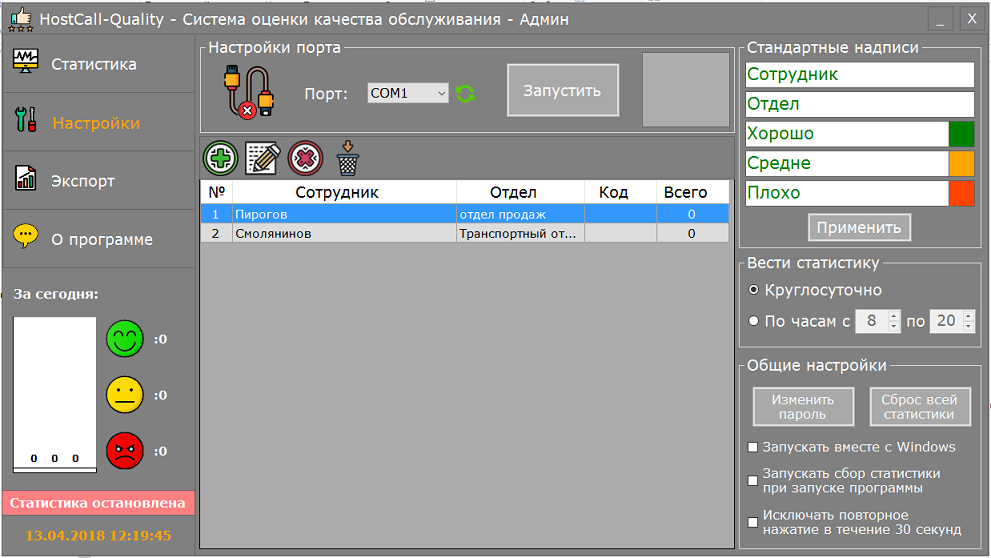991x558 pixels.
Task: Select the Смолянинов employee row
Action: tap(465, 234)
